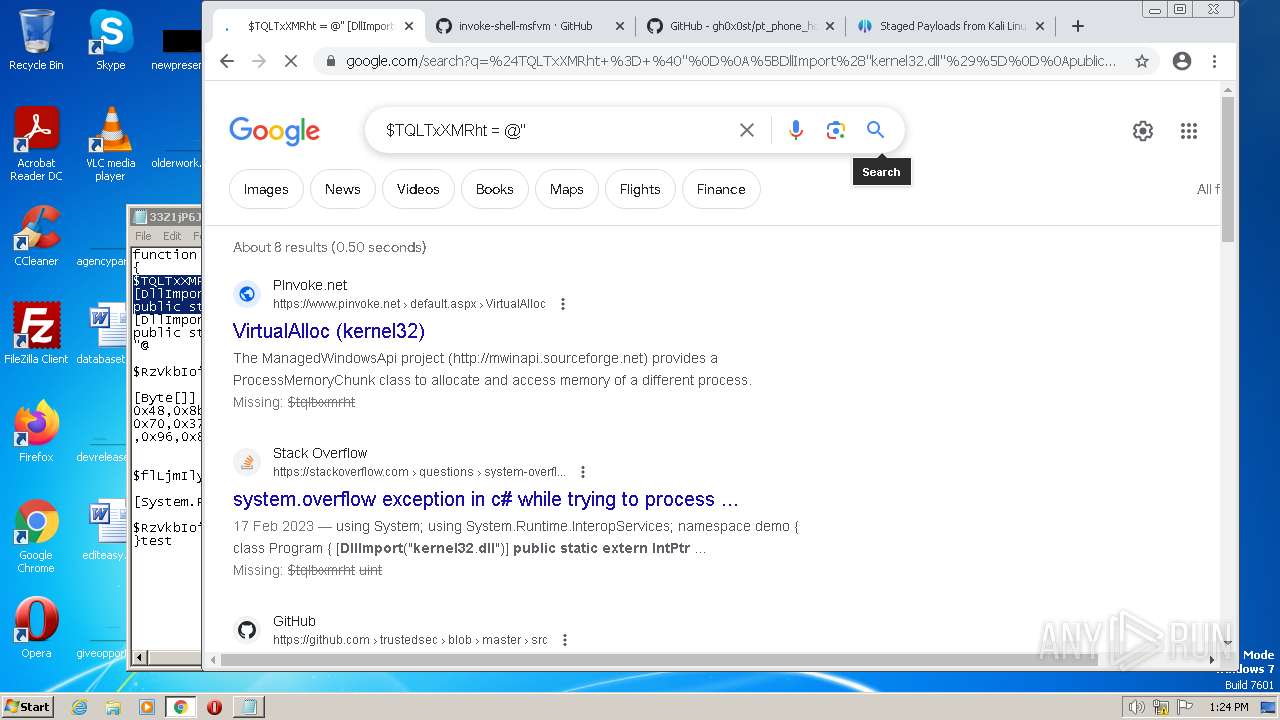Image resolution: width=1280 pixels, height=720 pixels.
Task: Open Chrome profile avatar
Action: tap(1182, 61)
